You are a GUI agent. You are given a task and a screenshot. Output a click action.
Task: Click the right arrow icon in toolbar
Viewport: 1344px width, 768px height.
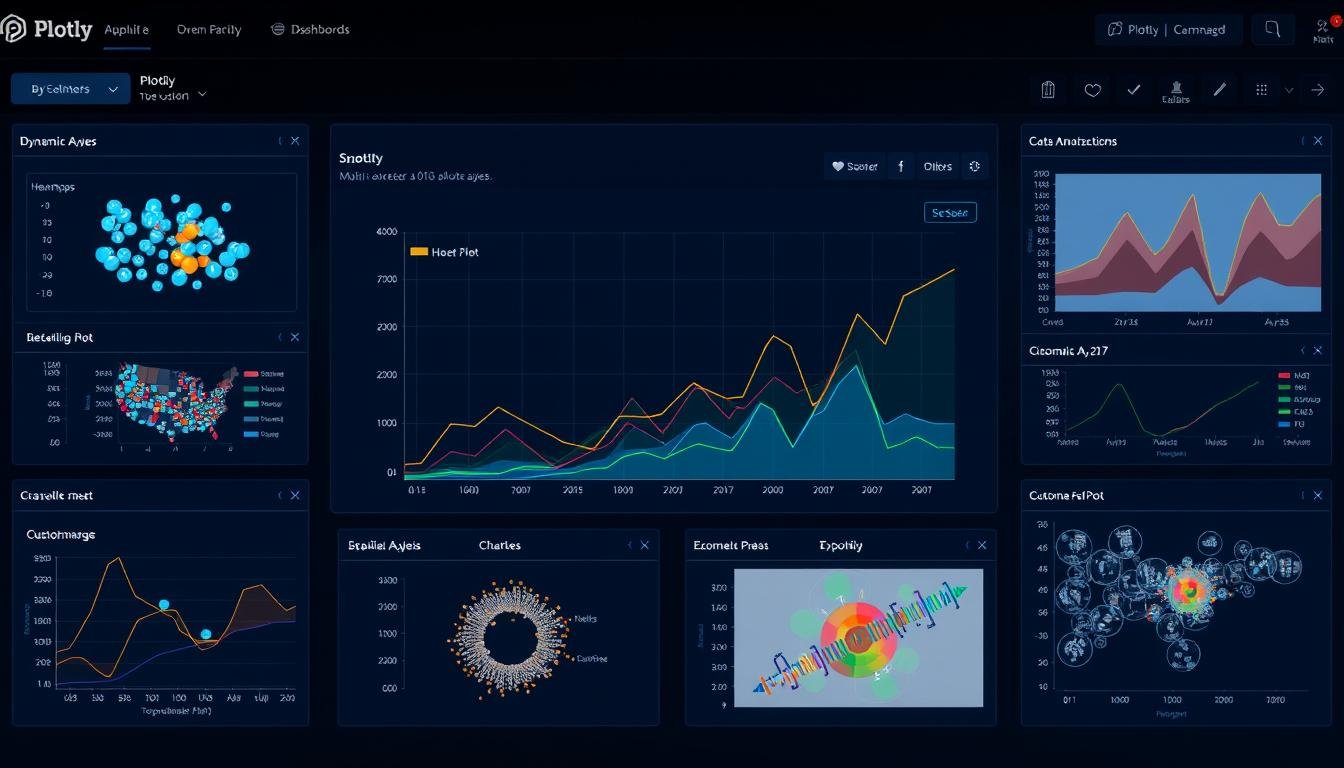pyautogui.click(x=1317, y=90)
